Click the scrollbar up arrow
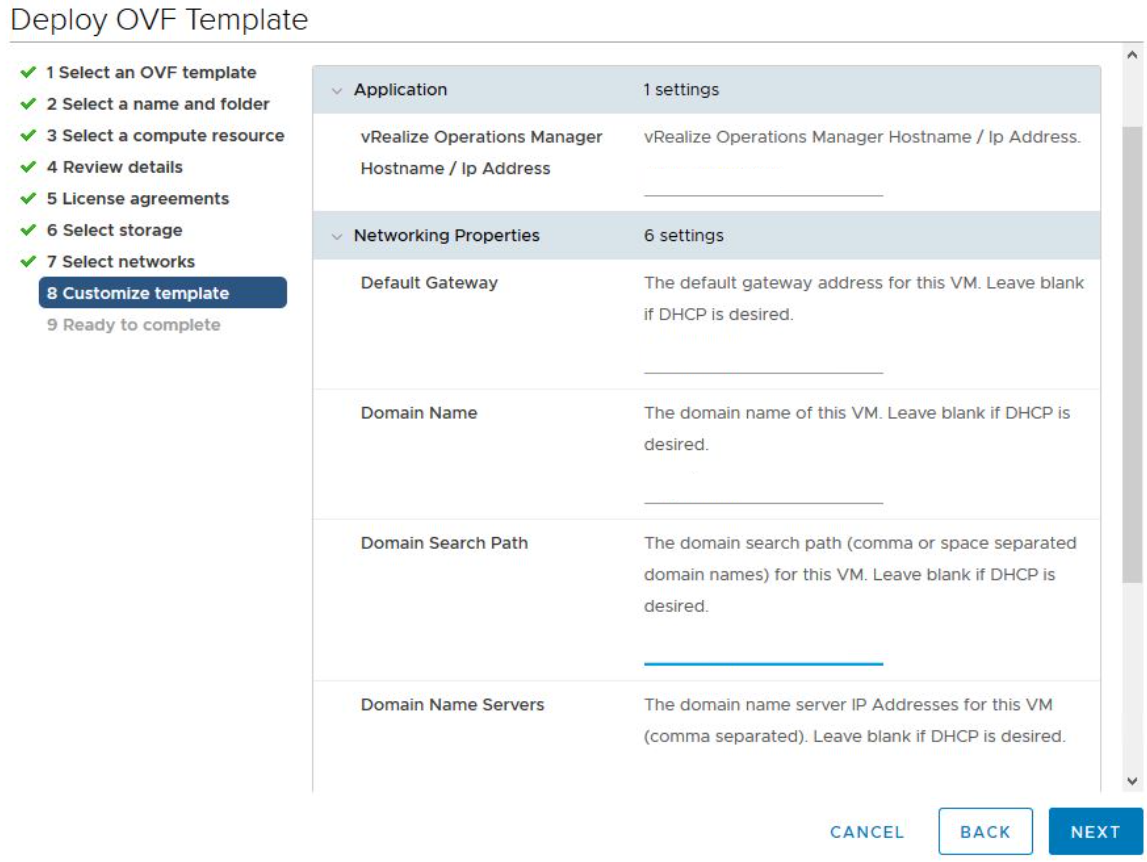Viewport: 1147px width, 862px height. (1132, 56)
